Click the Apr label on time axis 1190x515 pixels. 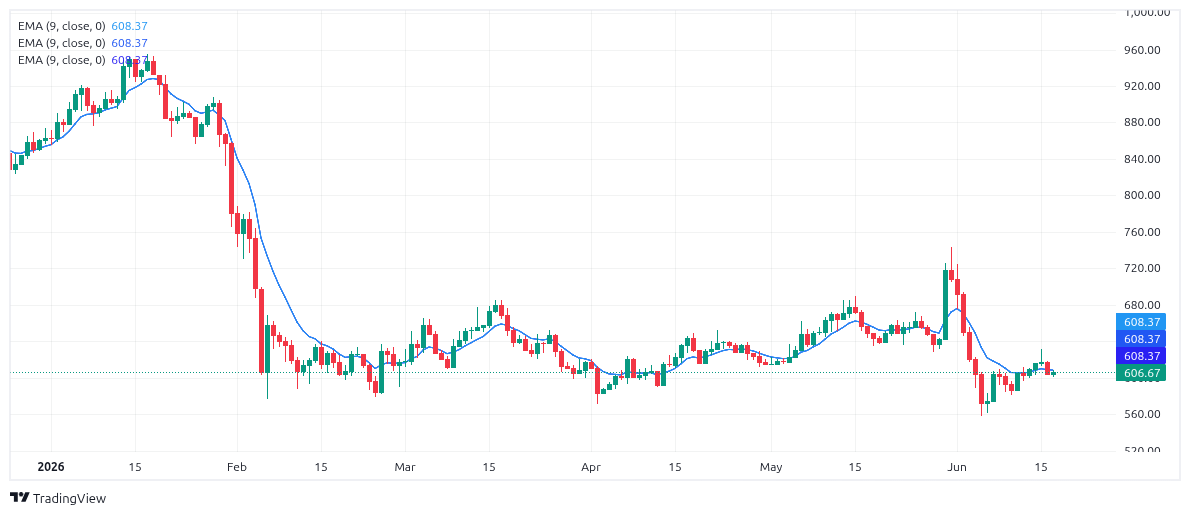tap(591, 466)
